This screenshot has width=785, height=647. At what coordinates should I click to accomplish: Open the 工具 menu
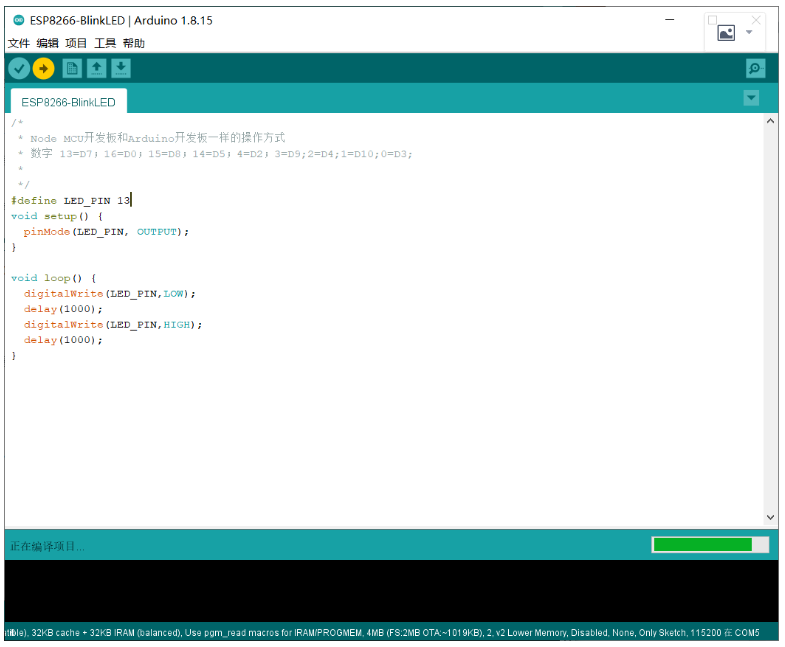(105, 43)
